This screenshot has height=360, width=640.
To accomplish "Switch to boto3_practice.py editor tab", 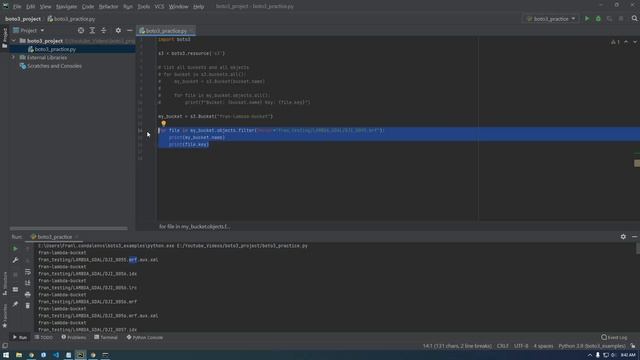I will click(166, 31).
